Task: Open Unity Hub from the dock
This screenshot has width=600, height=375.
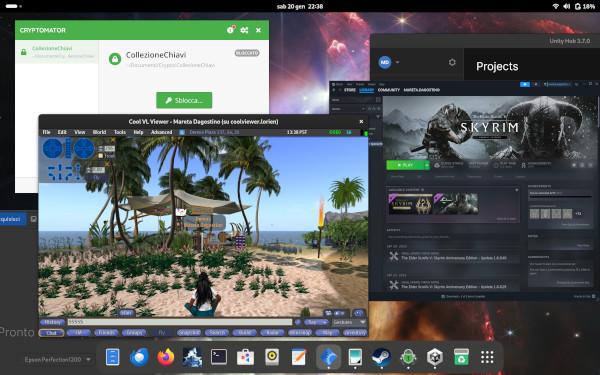Action: tap(435, 357)
